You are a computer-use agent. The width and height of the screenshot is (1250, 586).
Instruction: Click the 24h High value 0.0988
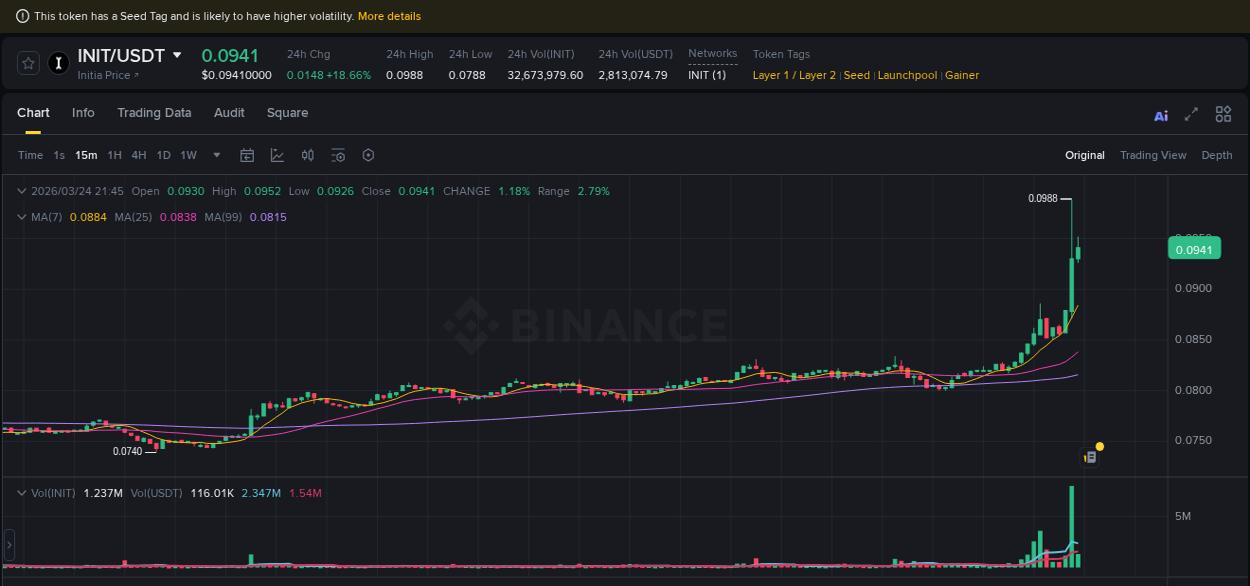[x=405, y=75]
